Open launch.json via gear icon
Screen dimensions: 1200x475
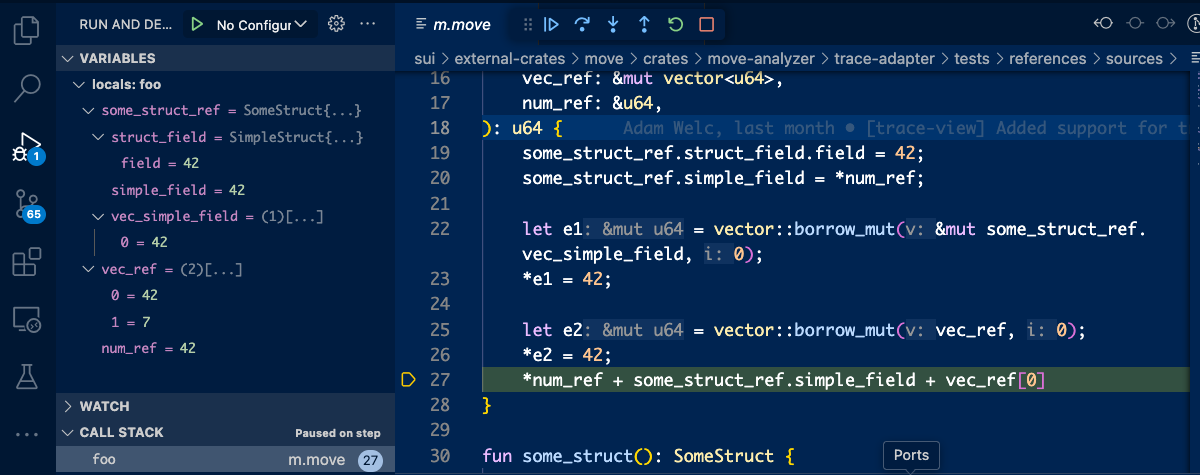coord(336,24)
